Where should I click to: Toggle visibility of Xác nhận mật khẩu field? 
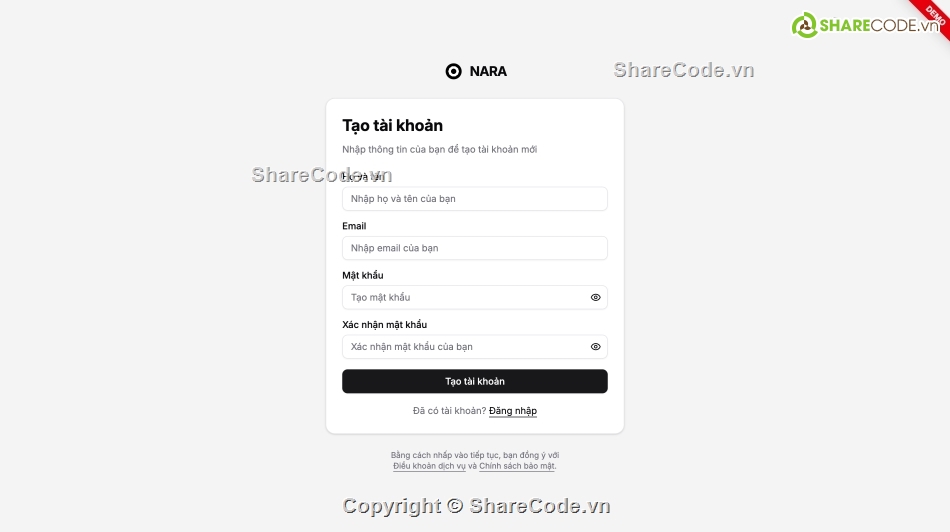tap(596, 347)
